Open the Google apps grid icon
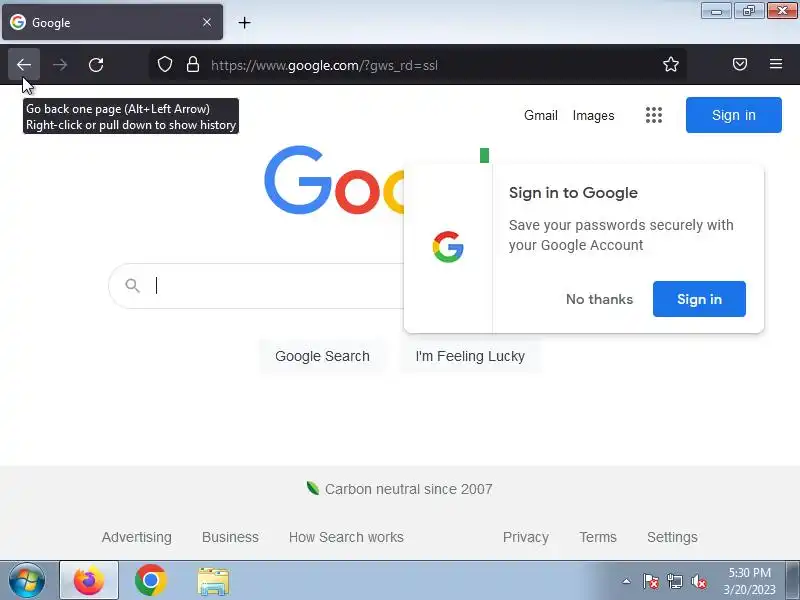This screenshot has width=800, height=600. point(654,115)
